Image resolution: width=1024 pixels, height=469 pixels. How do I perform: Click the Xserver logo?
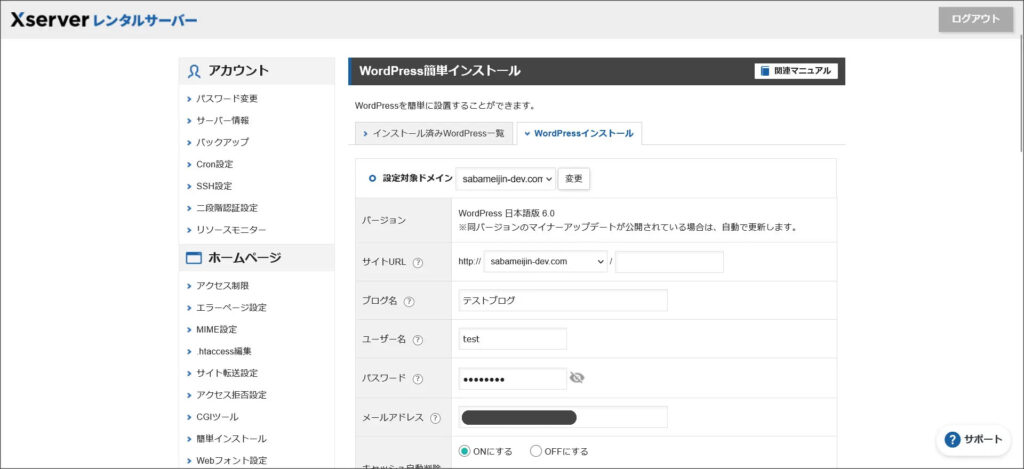(x=104, y=20)
